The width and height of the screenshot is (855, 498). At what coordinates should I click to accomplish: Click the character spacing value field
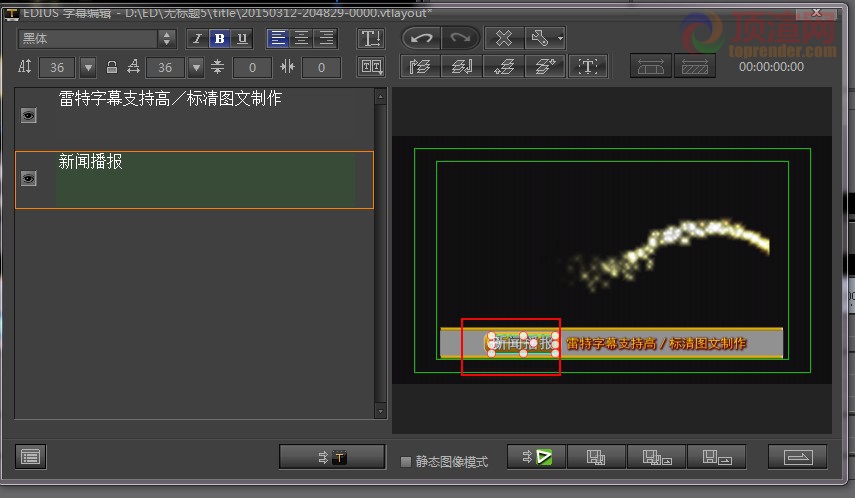[x=321, y=68]
